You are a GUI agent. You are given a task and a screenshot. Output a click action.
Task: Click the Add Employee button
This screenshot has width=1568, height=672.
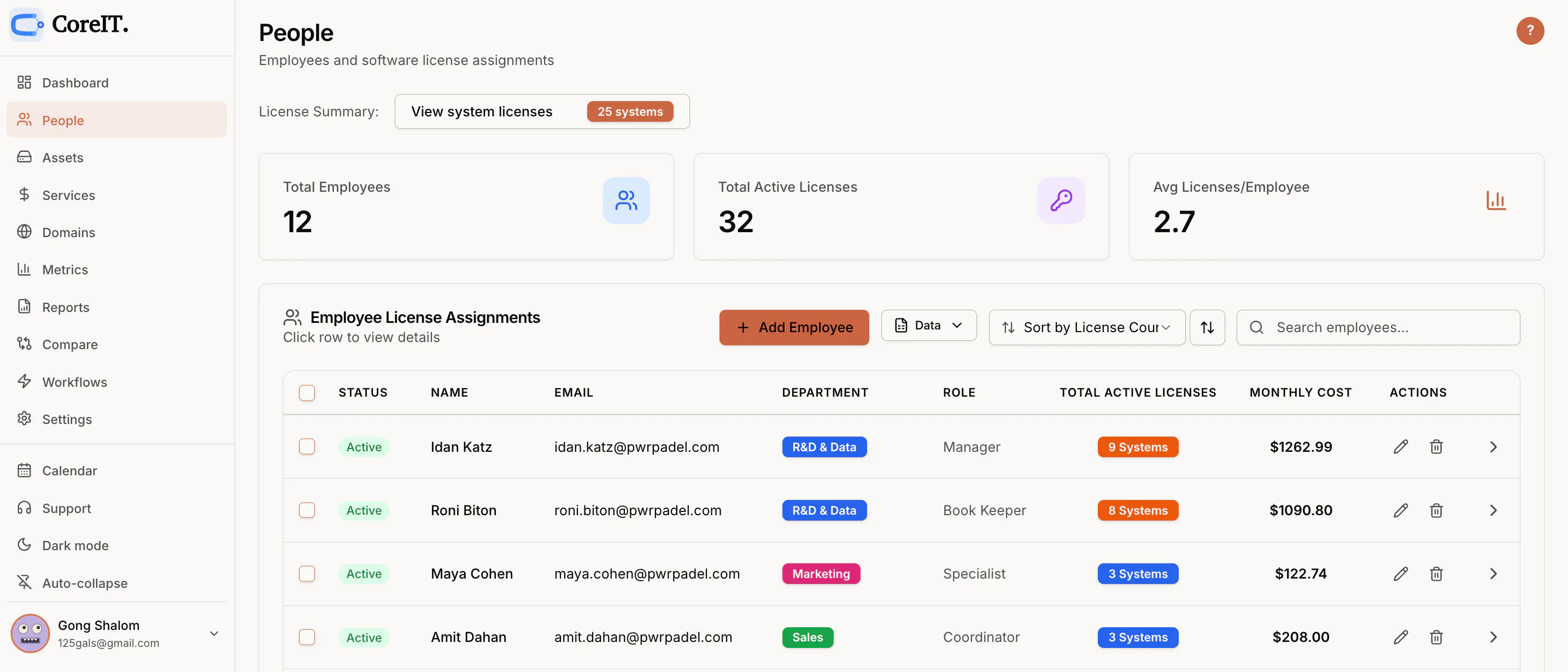click(x=794, y=327)
